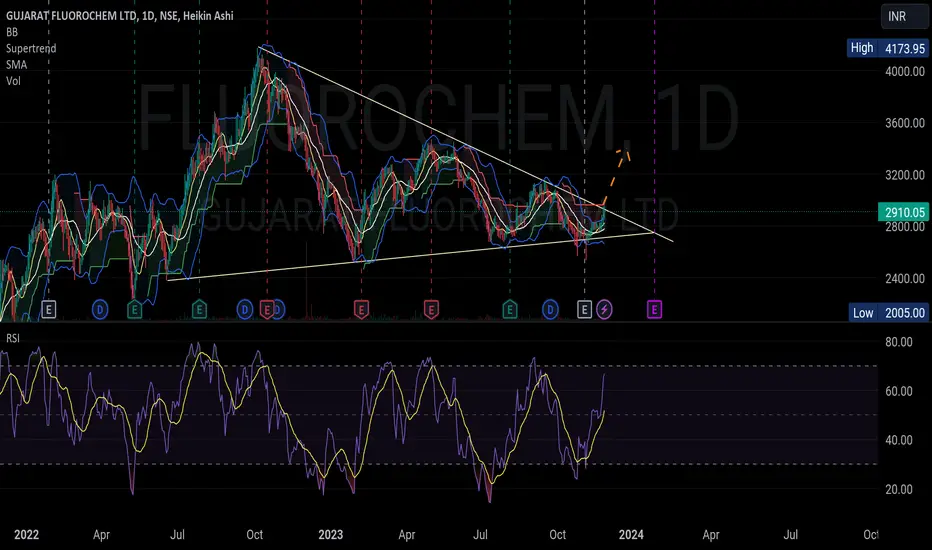The height and width of the screenshot is (550, 932).
Task: Click the 2022 label on the time axis
Action: 26,535
